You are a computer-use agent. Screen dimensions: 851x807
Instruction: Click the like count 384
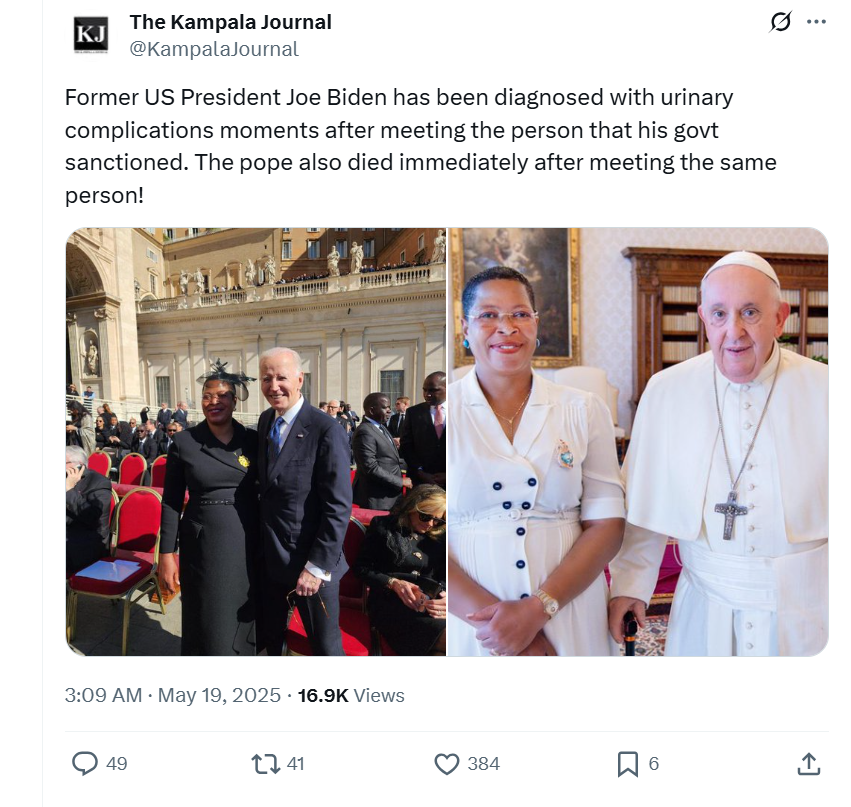click(483, 764)
